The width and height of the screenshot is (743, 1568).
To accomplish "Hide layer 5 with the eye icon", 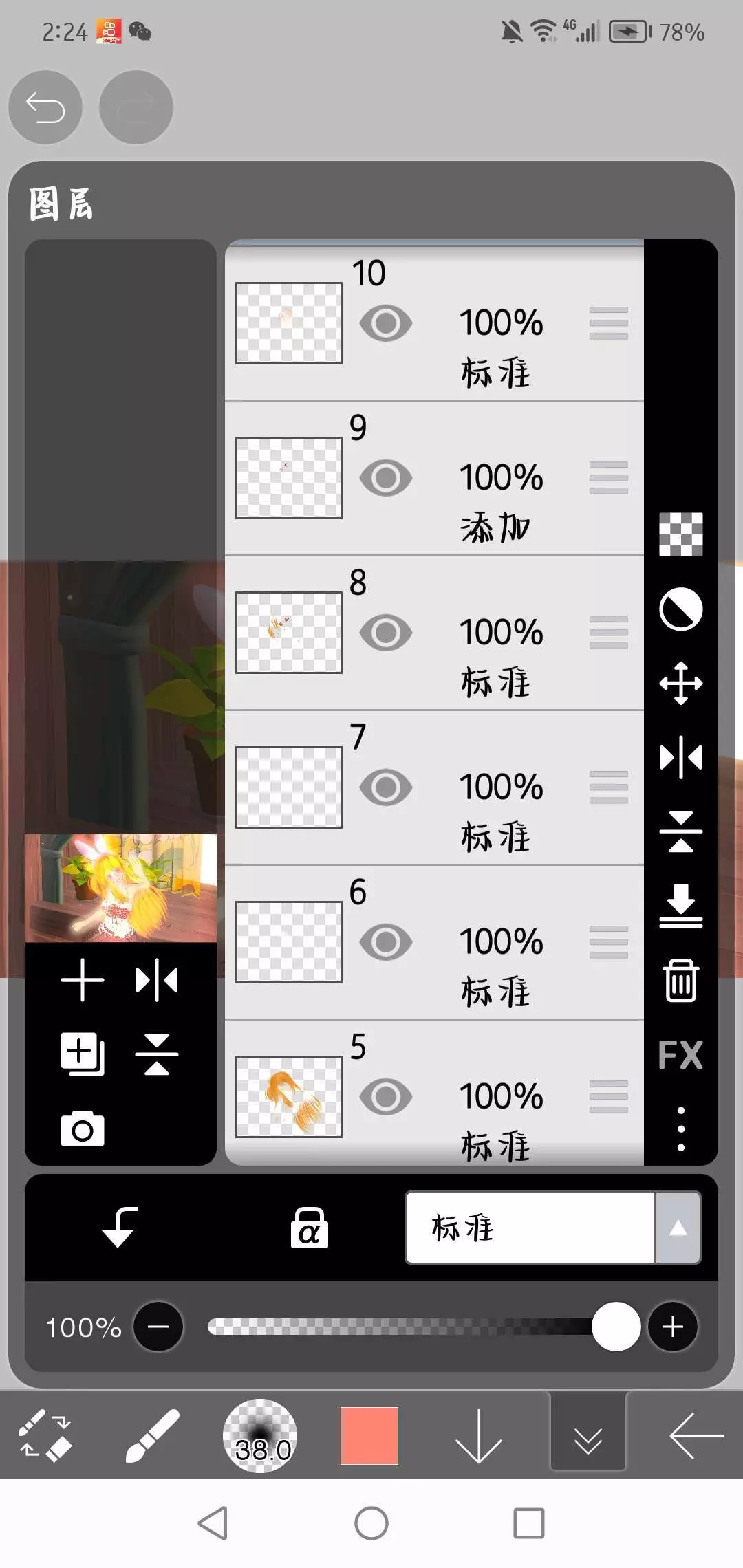I will coord(386,1097).
